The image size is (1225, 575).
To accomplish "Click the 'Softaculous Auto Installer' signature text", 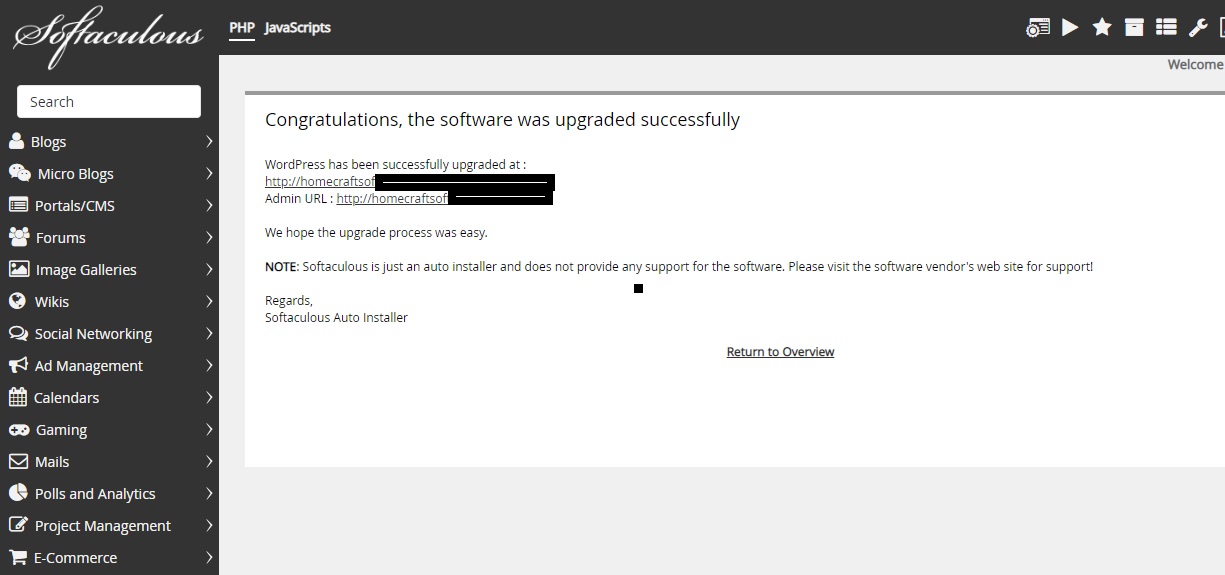I will [x=336, y=318].
